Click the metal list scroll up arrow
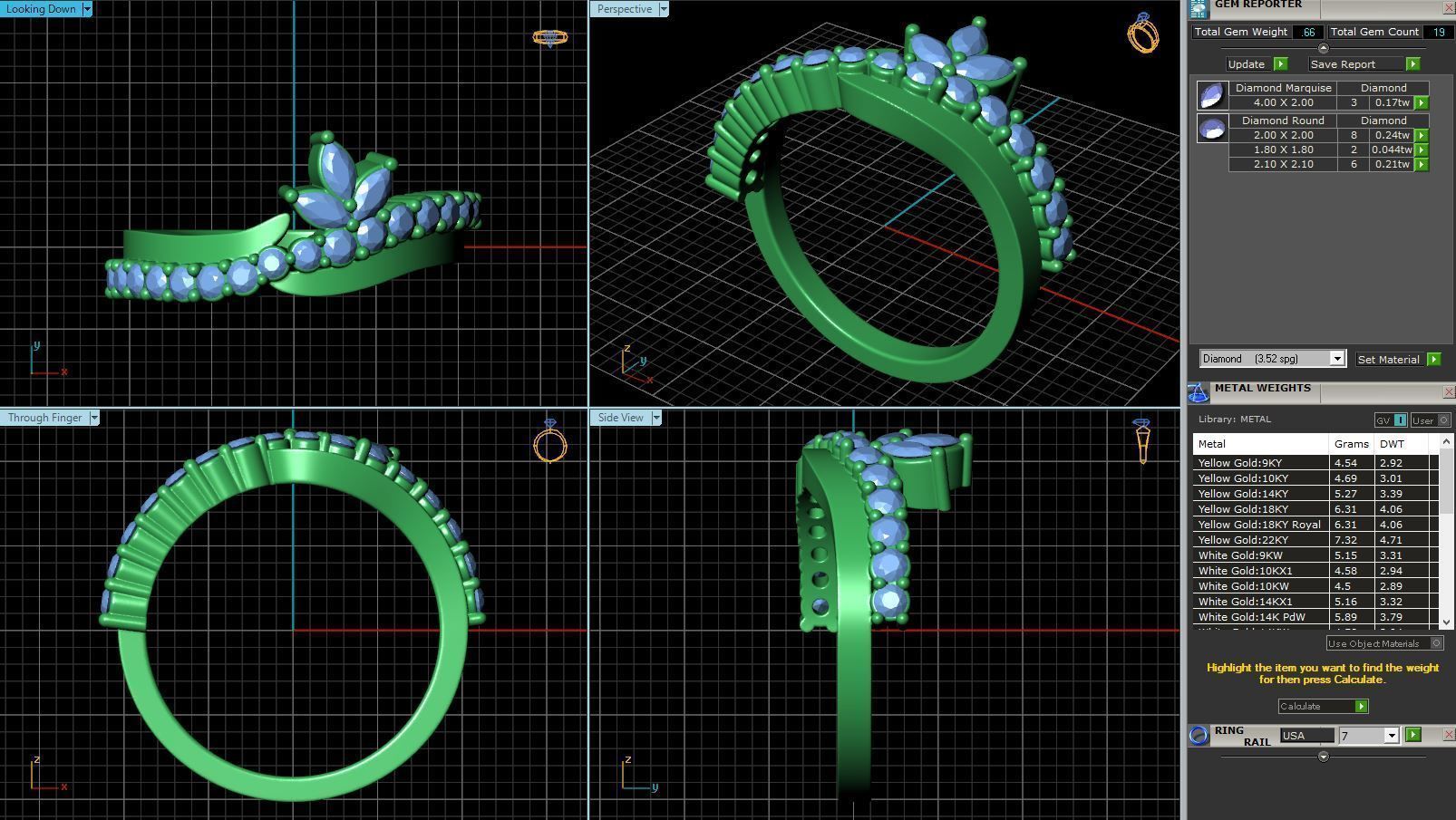Viewport: 1456px width, 820px height. 1446,441
